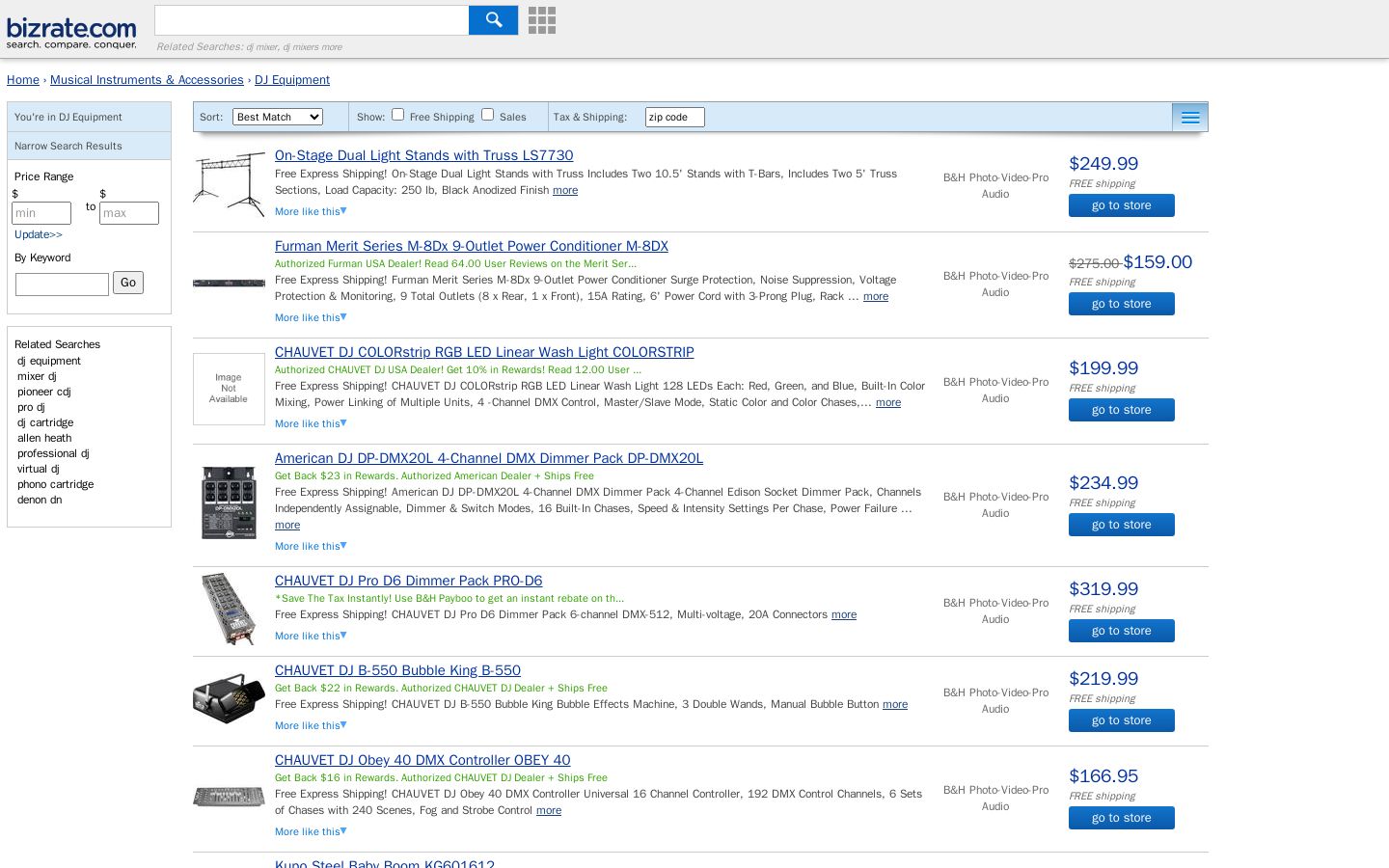
Task: Click go to store for $199.99 item
Action: tap(1122, 410)
